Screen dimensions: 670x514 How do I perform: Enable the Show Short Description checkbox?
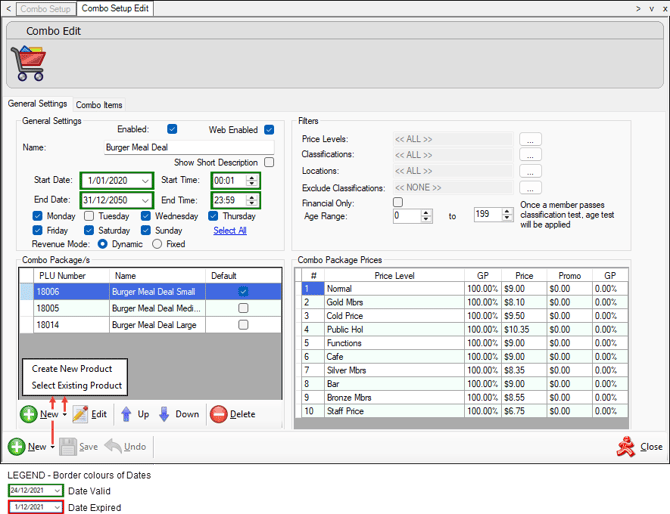(269, 162)
